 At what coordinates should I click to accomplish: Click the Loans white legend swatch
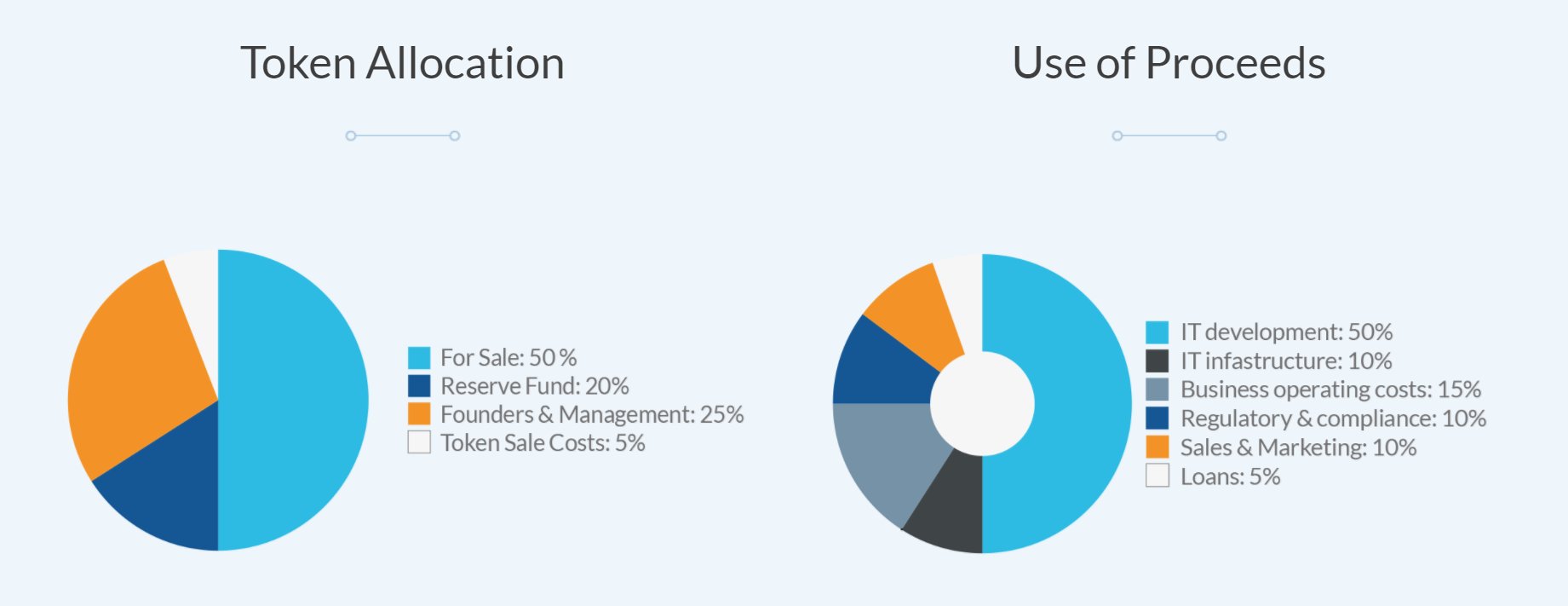(1157, 476)
